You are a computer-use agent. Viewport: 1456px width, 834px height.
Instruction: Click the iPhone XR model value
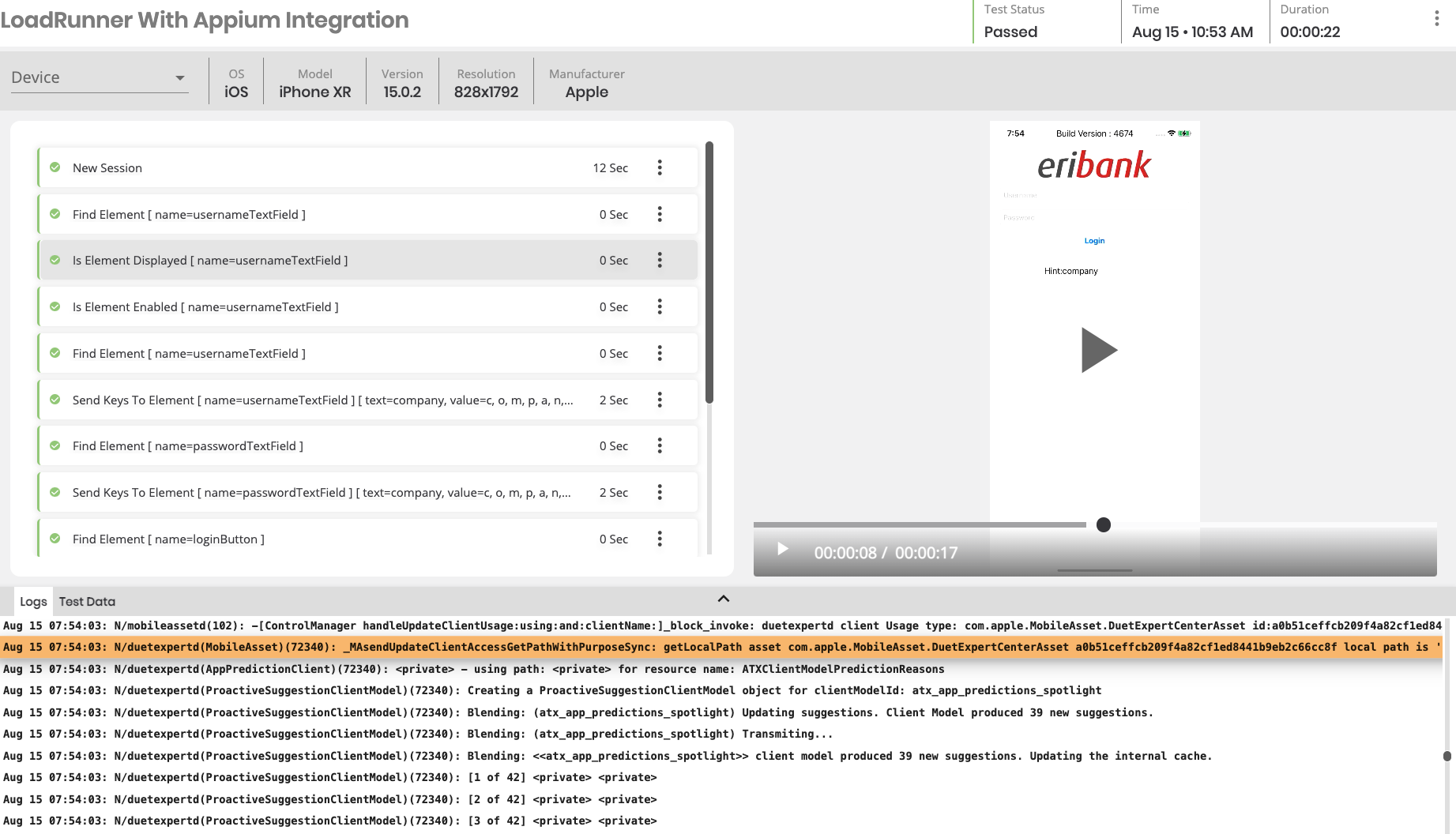[314, 92]
